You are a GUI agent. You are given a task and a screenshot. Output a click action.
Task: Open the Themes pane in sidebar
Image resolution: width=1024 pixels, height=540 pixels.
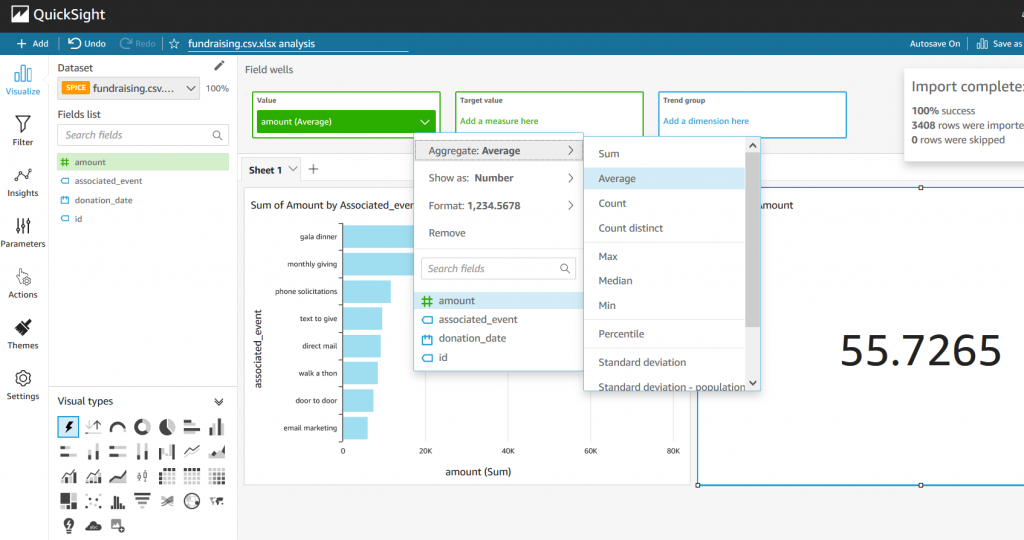pos(23,334)
